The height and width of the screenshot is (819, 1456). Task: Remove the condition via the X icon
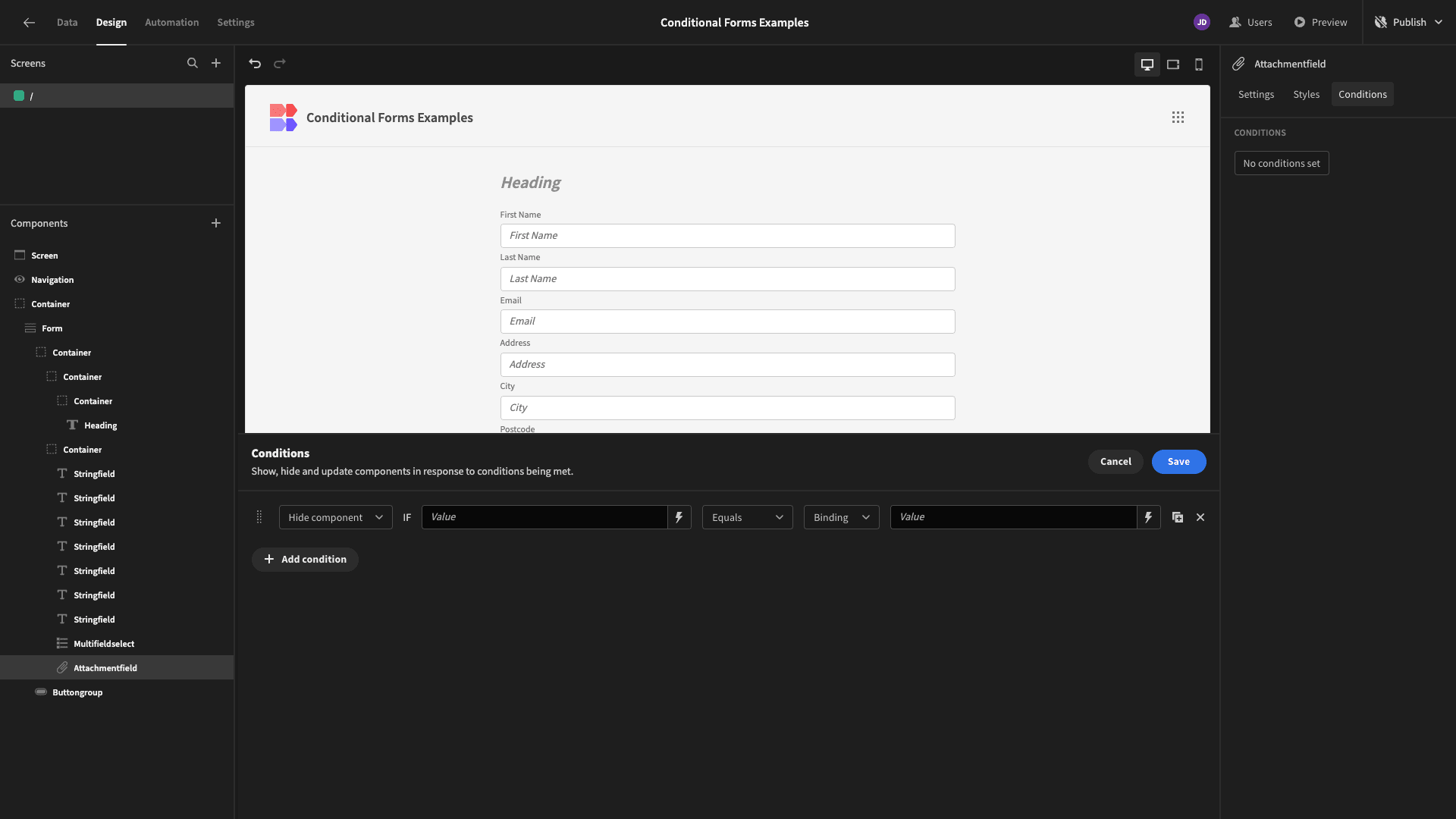click(1200, 516)
